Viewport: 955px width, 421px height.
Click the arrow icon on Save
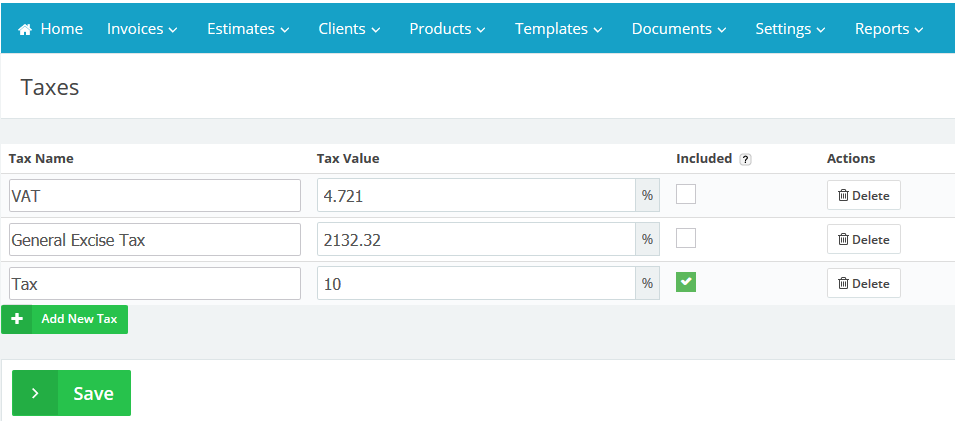click(x=35, y=393)
